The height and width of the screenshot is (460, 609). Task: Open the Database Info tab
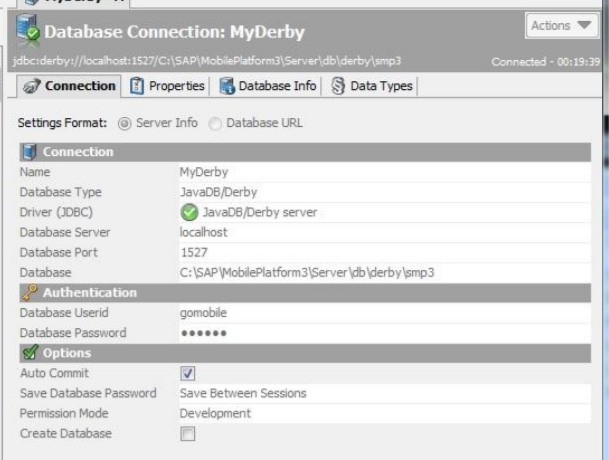pos(268,86)
